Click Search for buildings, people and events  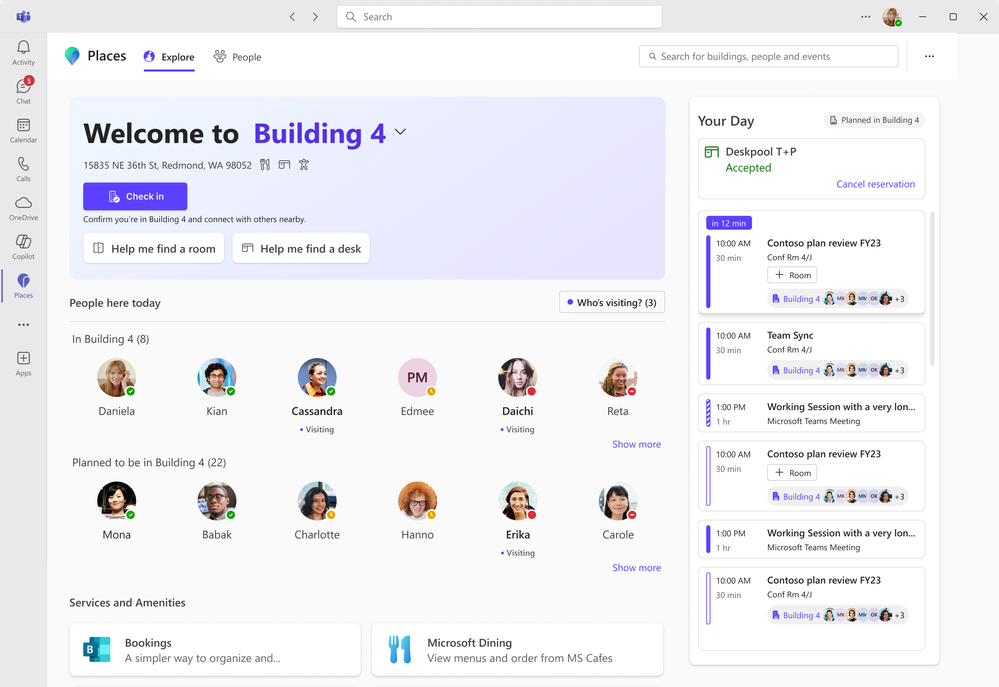[768, 56]
